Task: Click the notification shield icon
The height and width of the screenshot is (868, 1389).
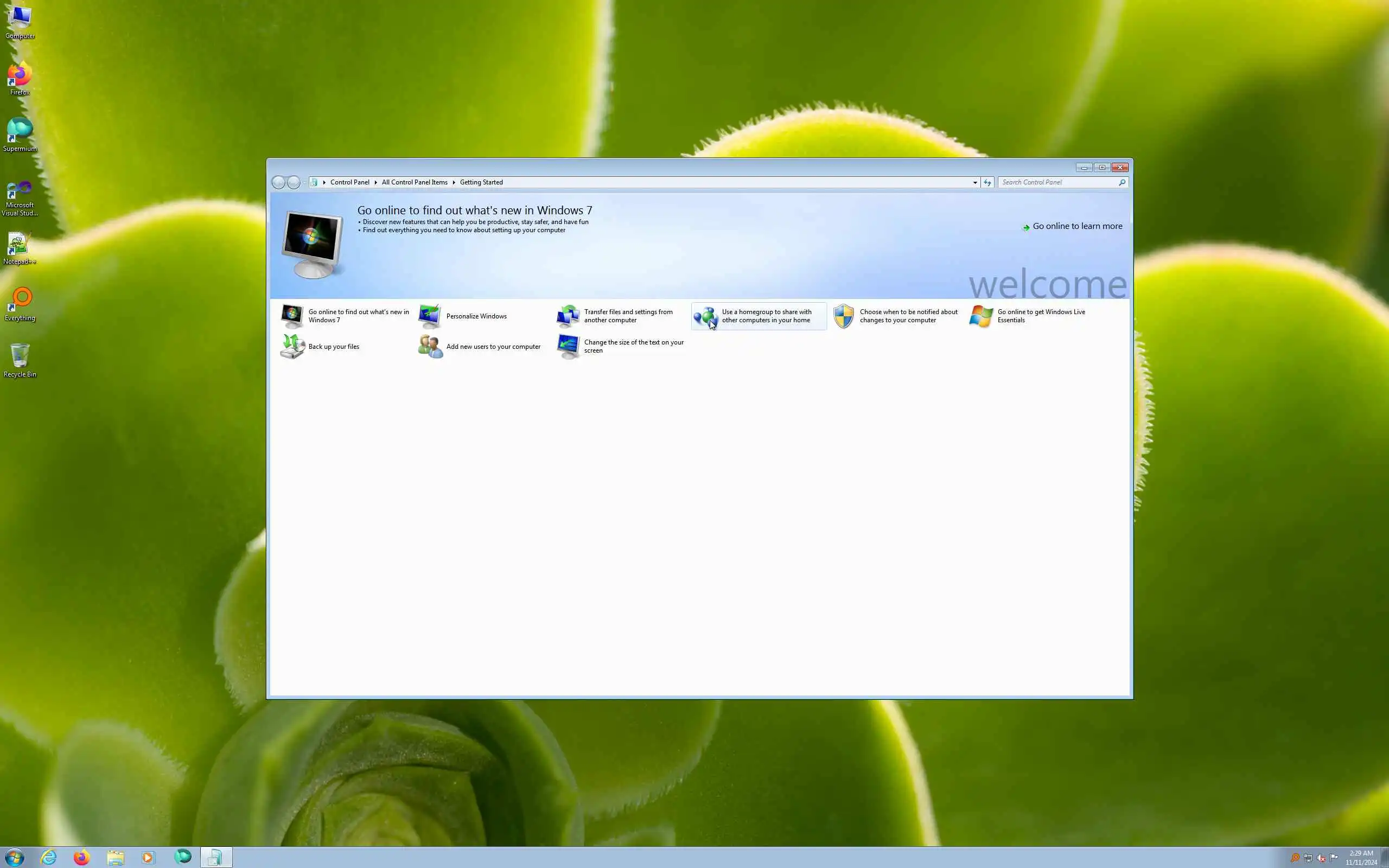Action: pos(843,316)
